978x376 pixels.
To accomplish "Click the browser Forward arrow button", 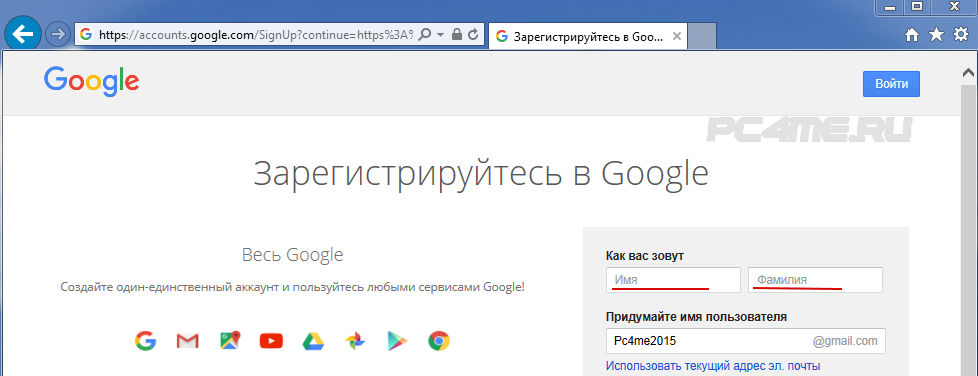I will point(58,34).
